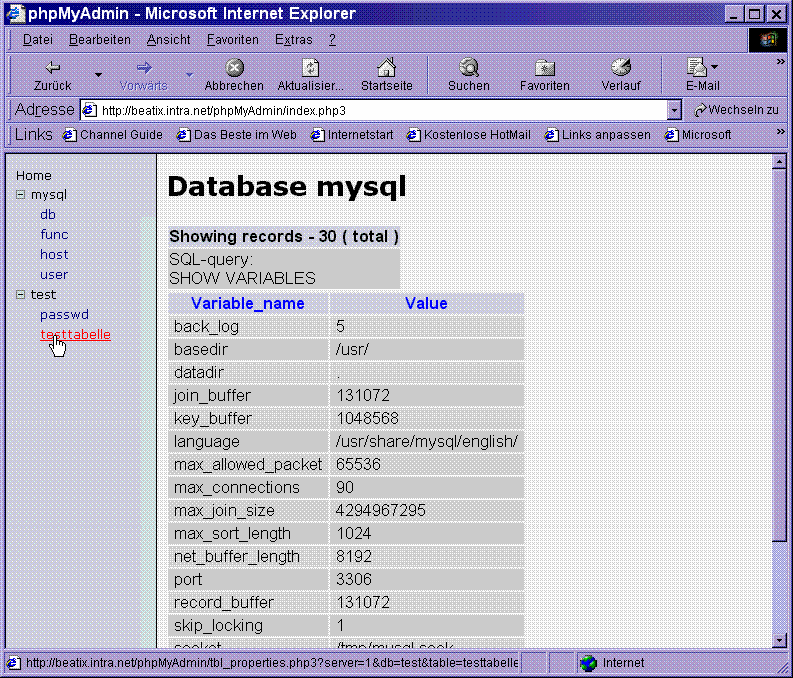Select the user table in mysql
793x678 pixels.
point(54,275)
